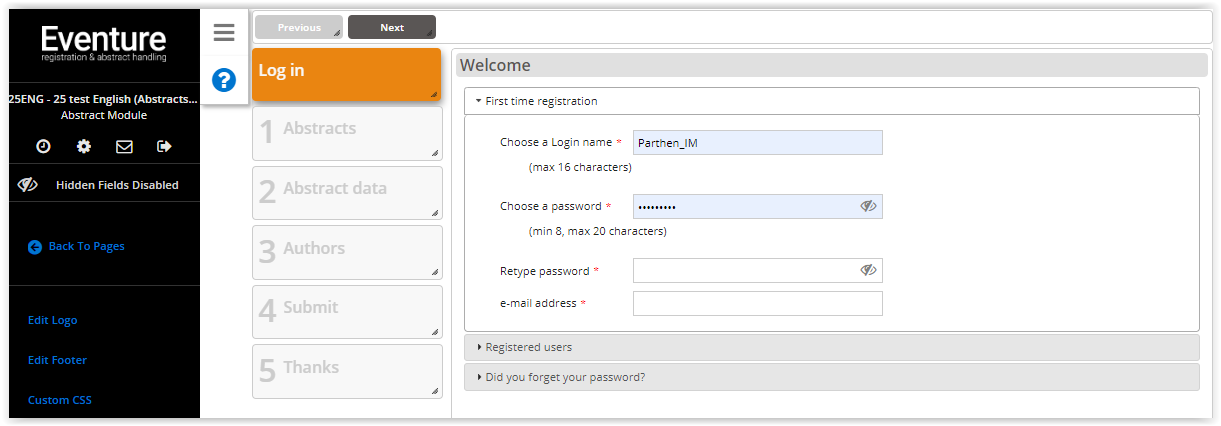Click the e-mail address input field

pos(757,303)
